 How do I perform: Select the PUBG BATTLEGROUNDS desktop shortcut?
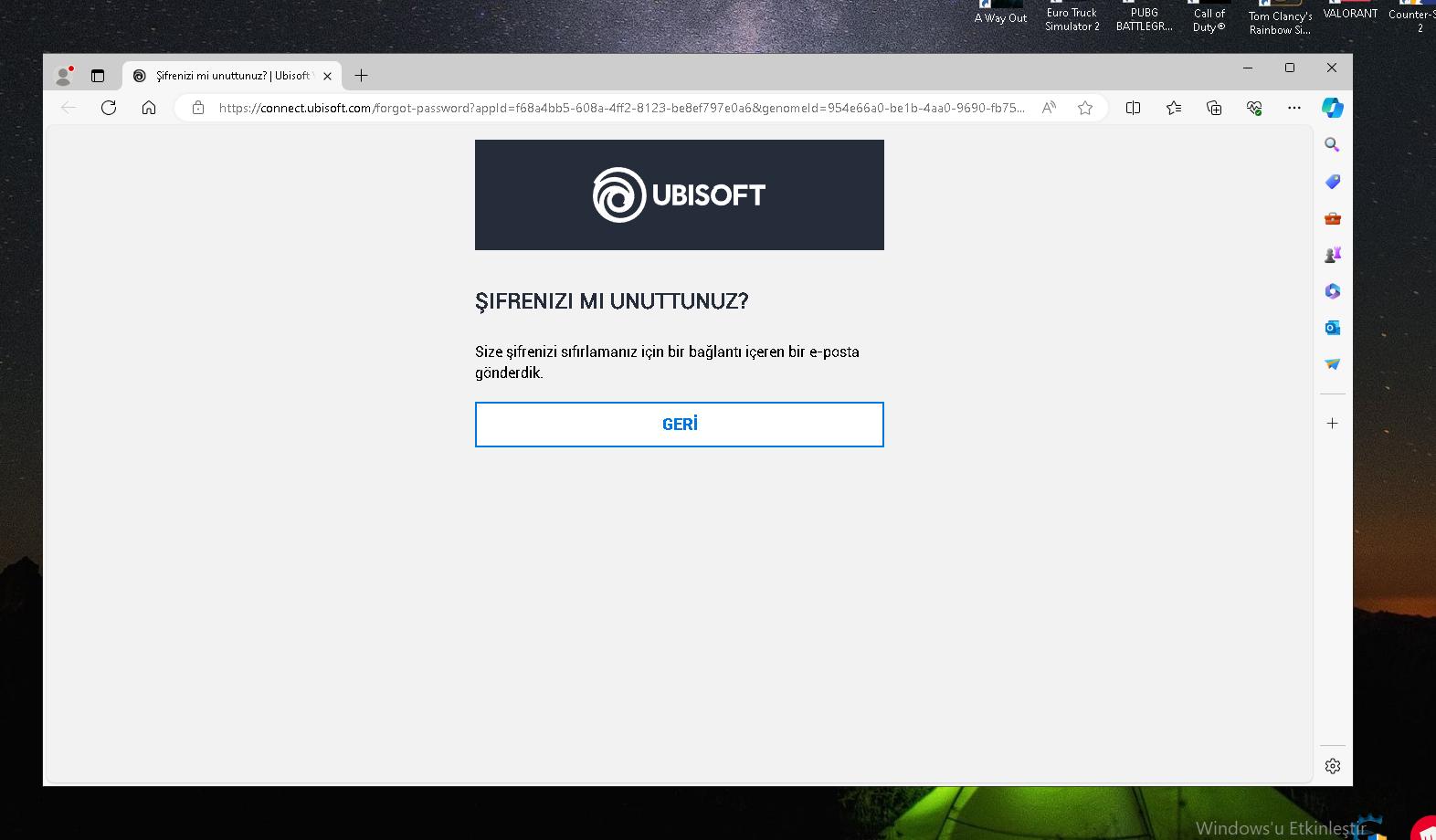pos(1145,15)
